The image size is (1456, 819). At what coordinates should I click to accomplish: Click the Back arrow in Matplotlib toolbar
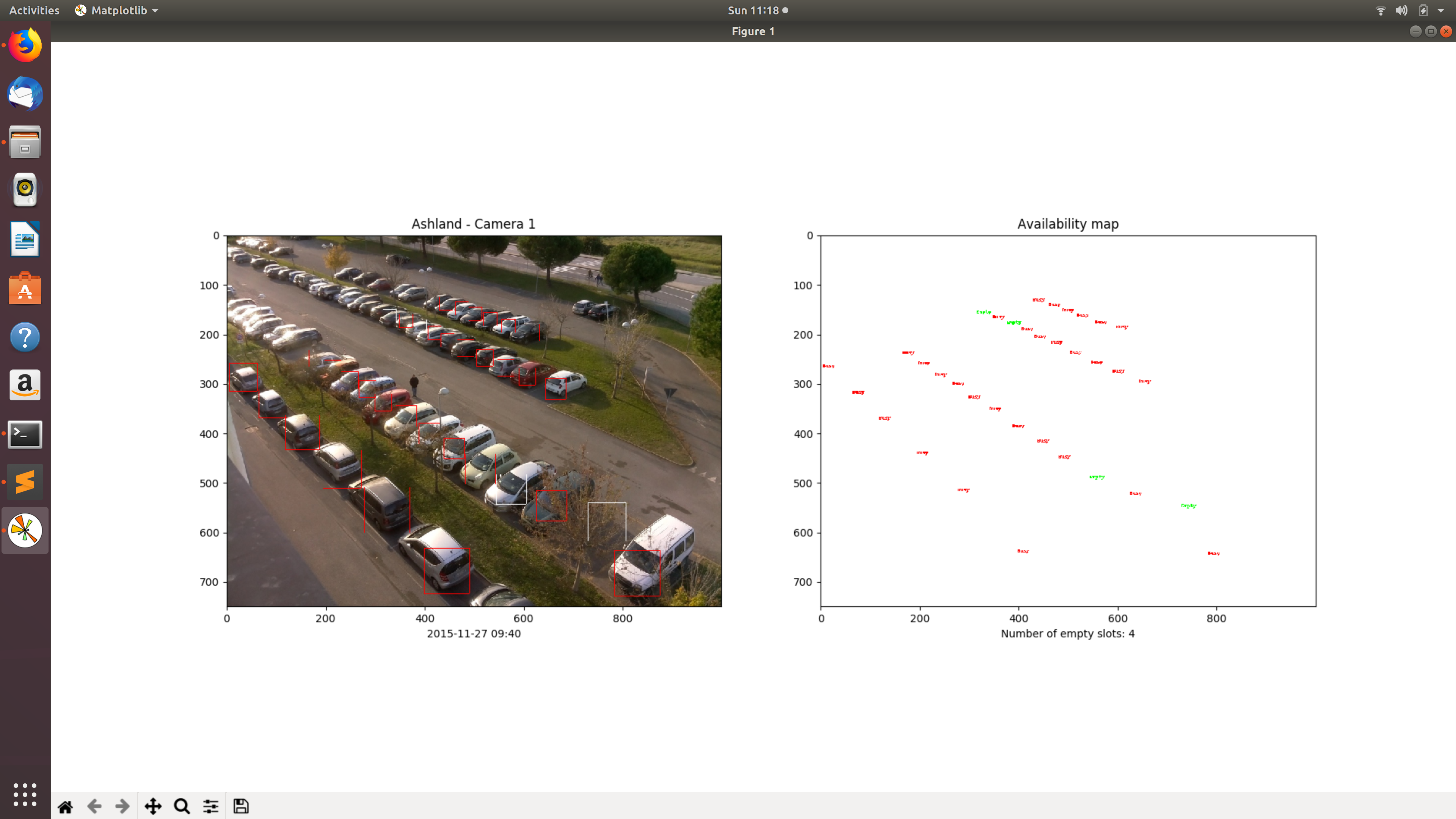94,806
